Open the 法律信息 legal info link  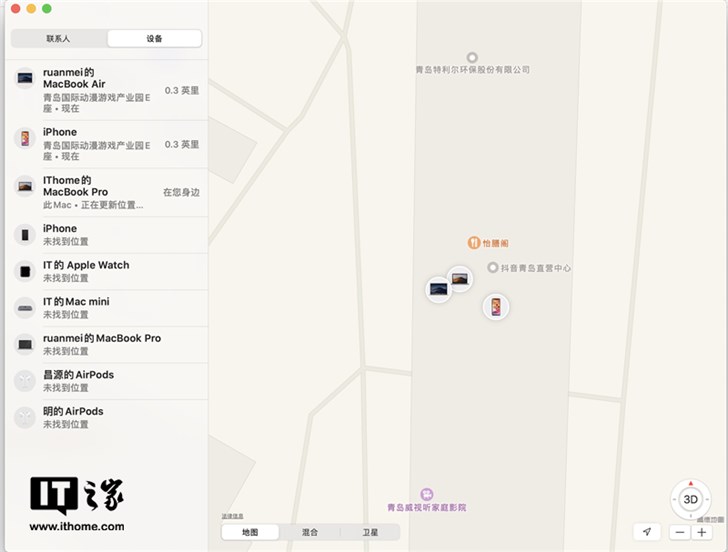click(232, 516)
